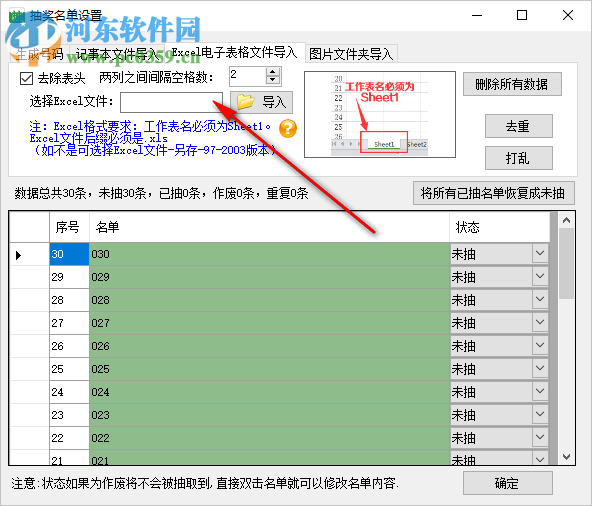Click 将所有已抽名单恢复成未抽 button
Viewport: 592px width, 506px height.
(493, 193)
